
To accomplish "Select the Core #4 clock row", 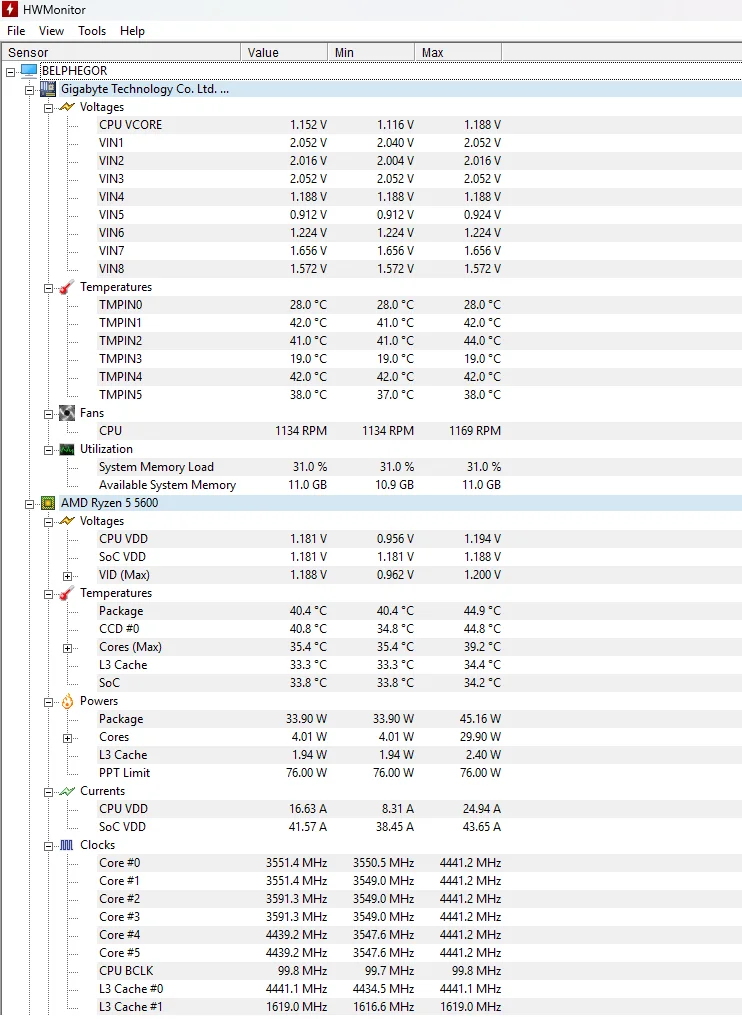I will click(x=299, y=935).
